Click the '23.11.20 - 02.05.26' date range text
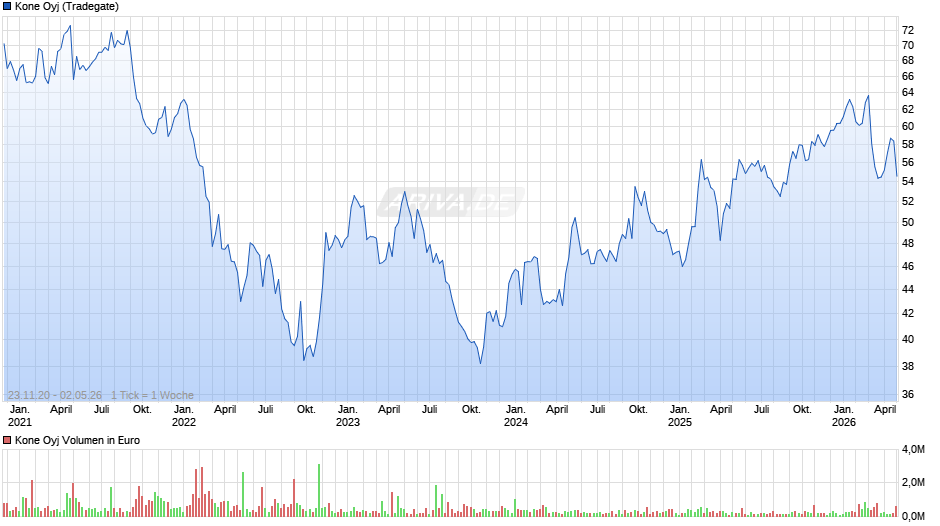Image resolution: width=940 pixels, height=526 pixels. [x=55, y=395]
